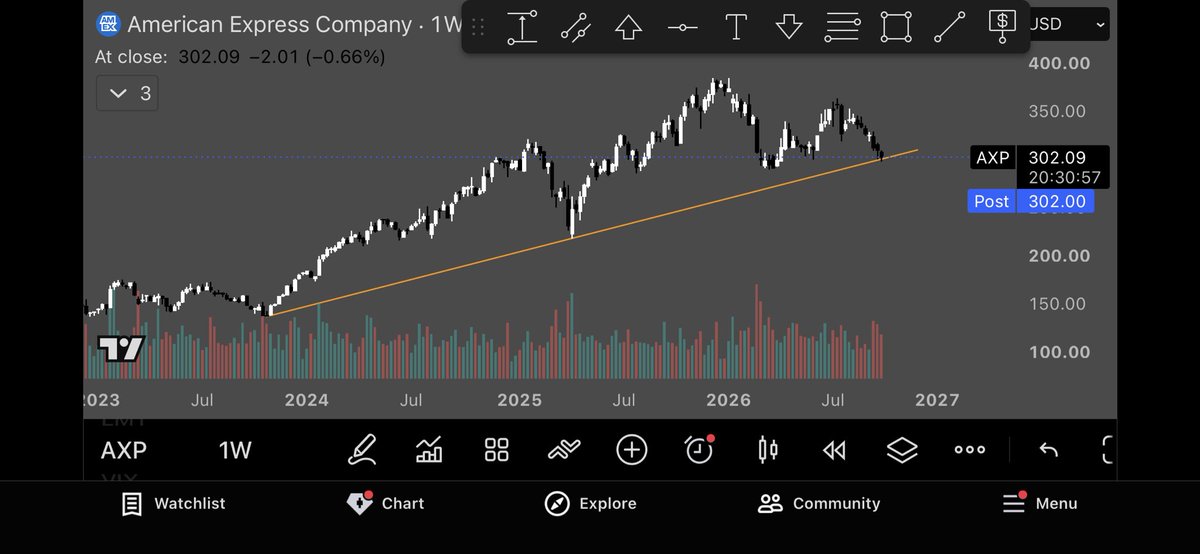Open the four-square layout grid icon
This screenshot has width=1200, height=554.
tap(497, 450)
